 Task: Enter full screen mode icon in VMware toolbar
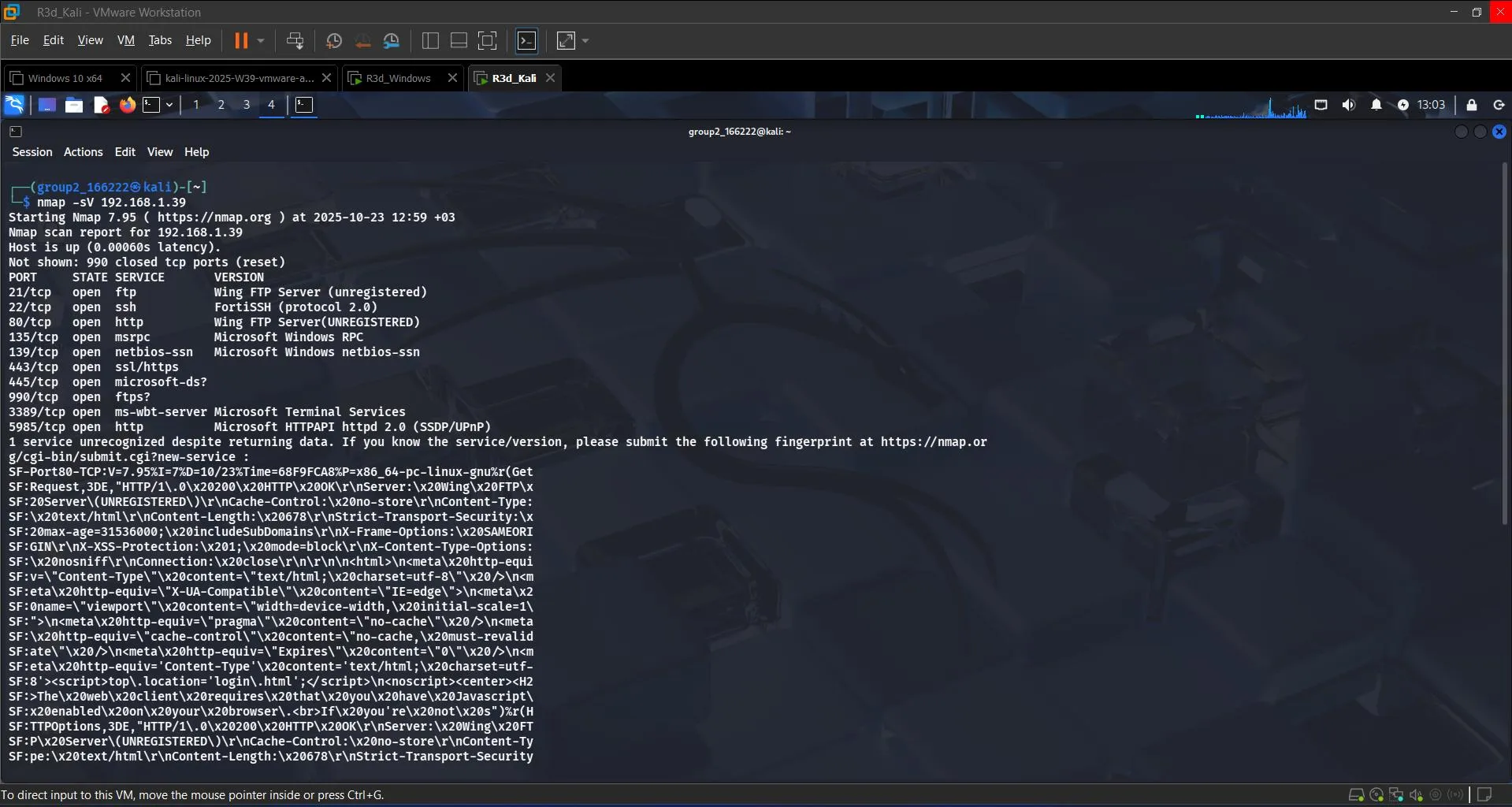coord(488,40)
